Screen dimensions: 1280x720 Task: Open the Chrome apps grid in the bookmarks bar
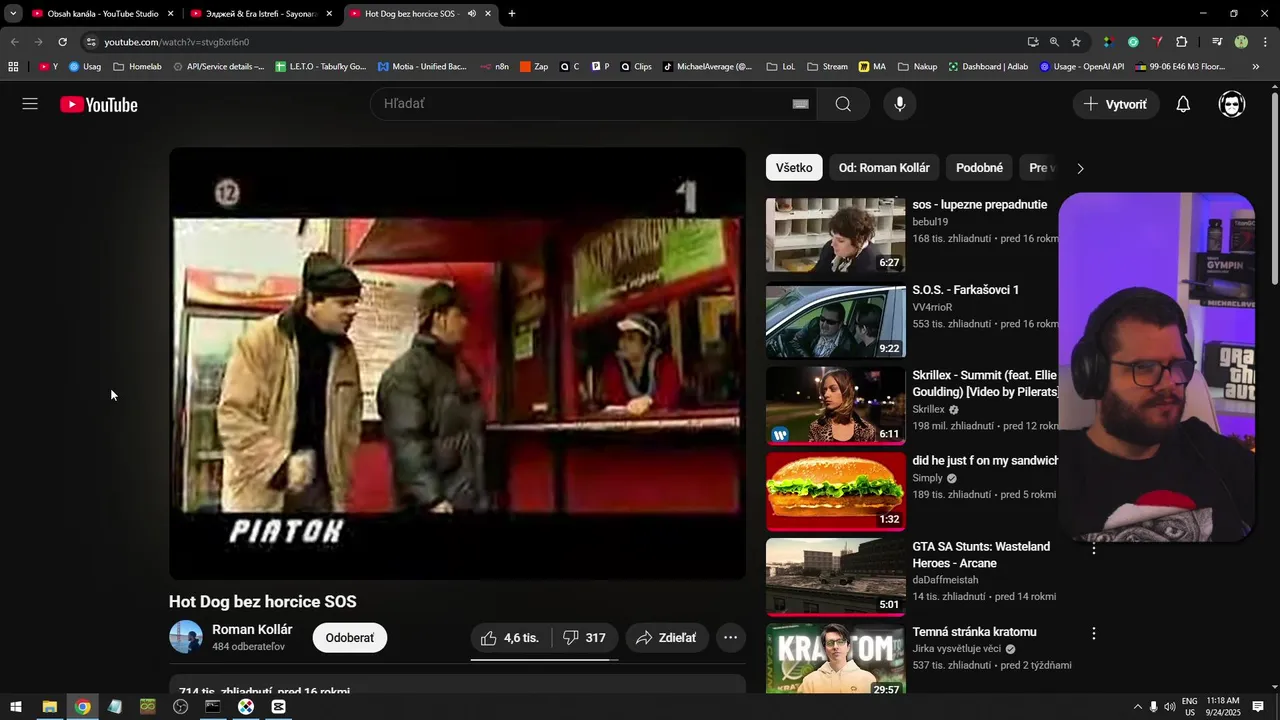click(13, 67)
